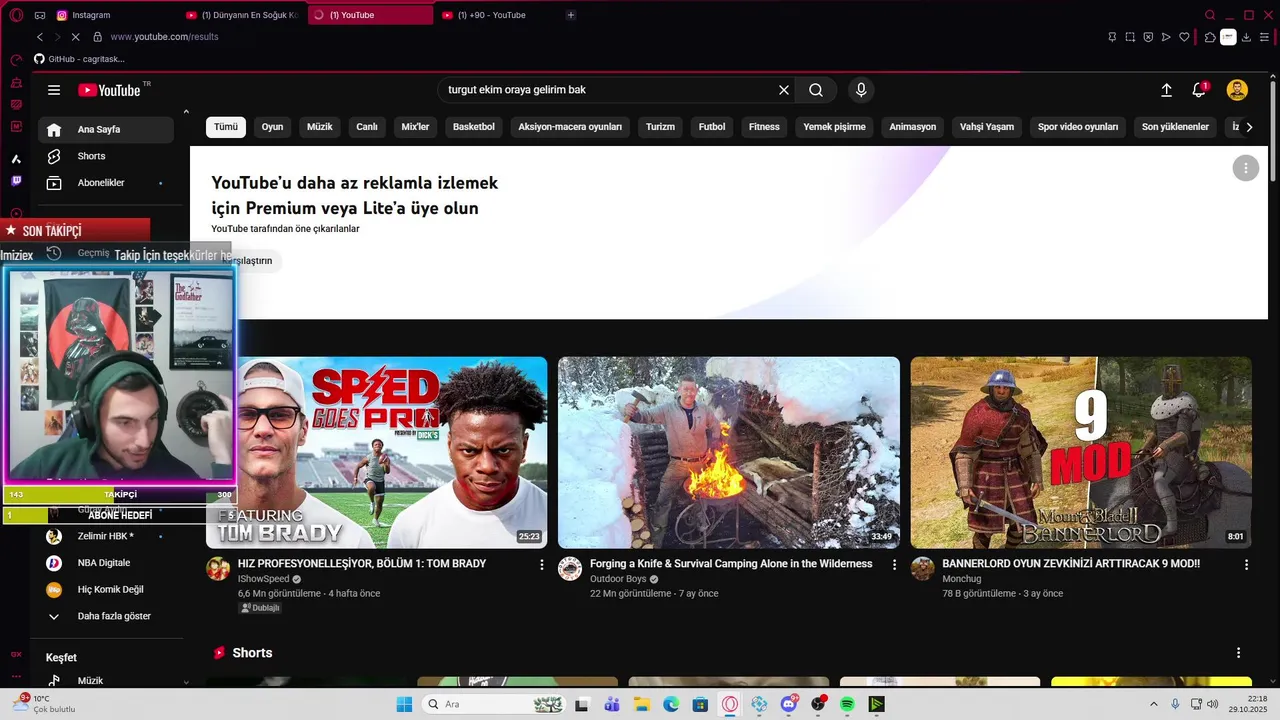Image resolution: width=1280 pixels, height=720 pixels.
Task: Select the Basketbol filter chip
Action: pos(474,127)
